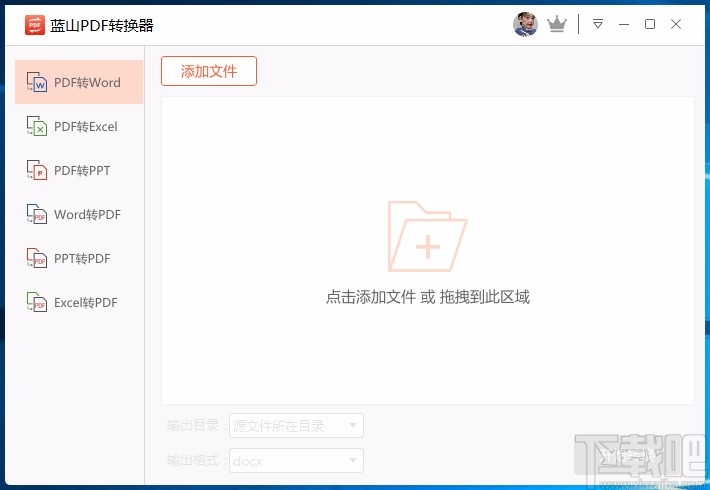Switch to Word转PDF mode
This screenshot has height=490, width=710.
click(x=79, y=214)
